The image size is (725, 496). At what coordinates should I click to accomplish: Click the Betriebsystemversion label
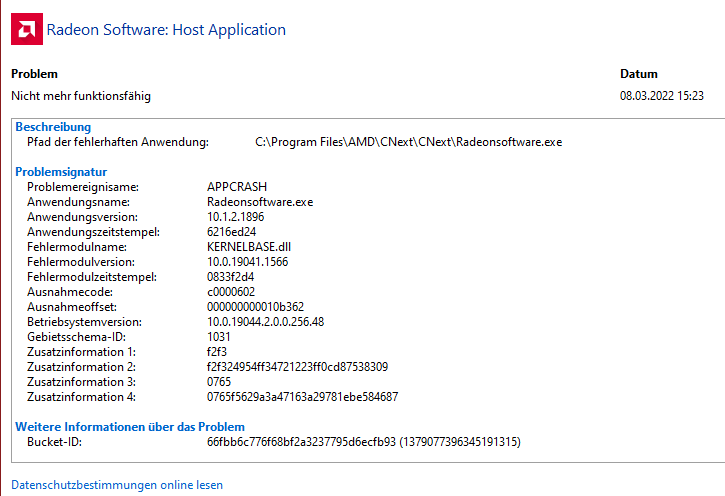pos(84,322)
